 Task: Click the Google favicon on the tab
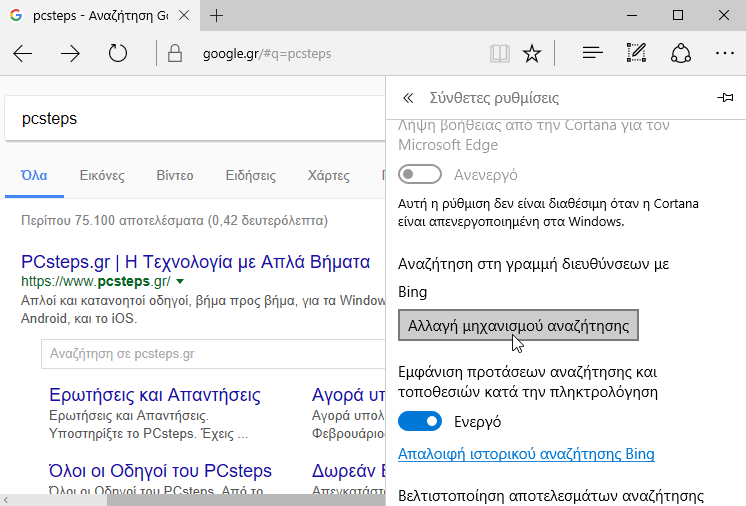tap(16, 15)
